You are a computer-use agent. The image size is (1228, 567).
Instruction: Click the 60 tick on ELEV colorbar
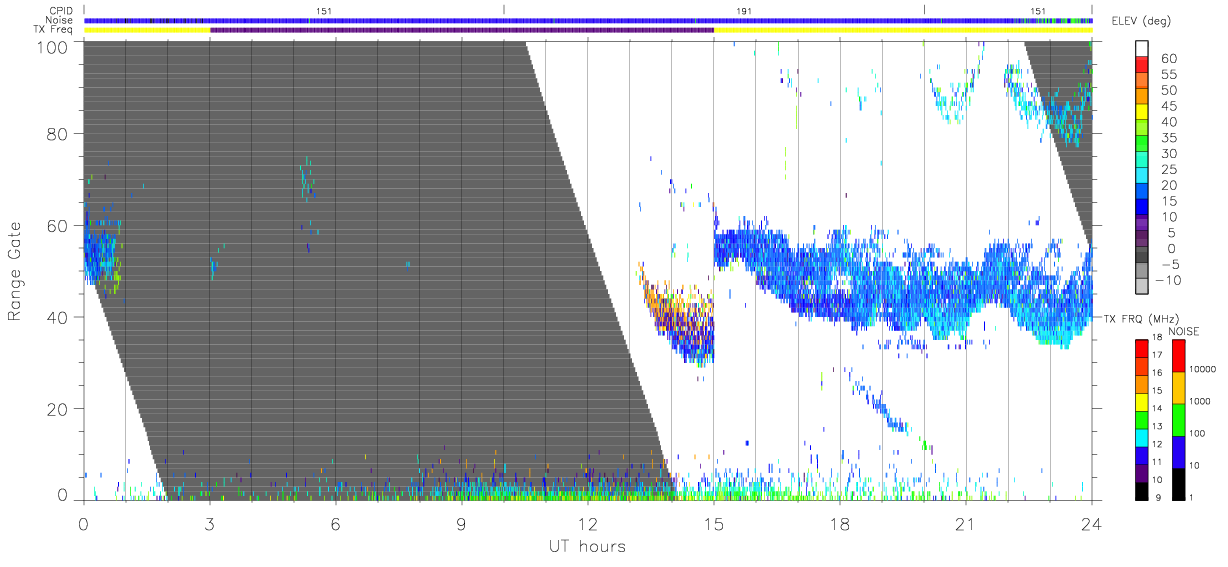1168,59
